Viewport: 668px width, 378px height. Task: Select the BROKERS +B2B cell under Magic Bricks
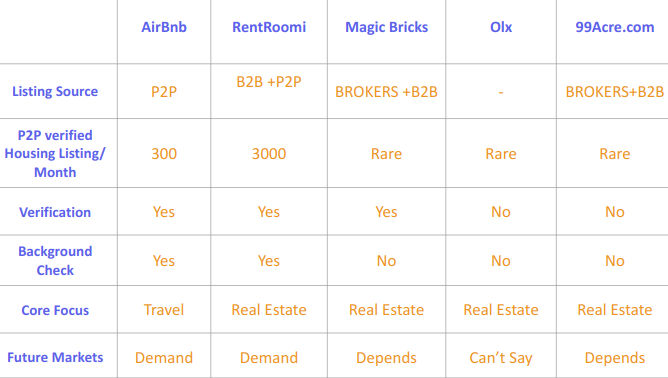386,92
